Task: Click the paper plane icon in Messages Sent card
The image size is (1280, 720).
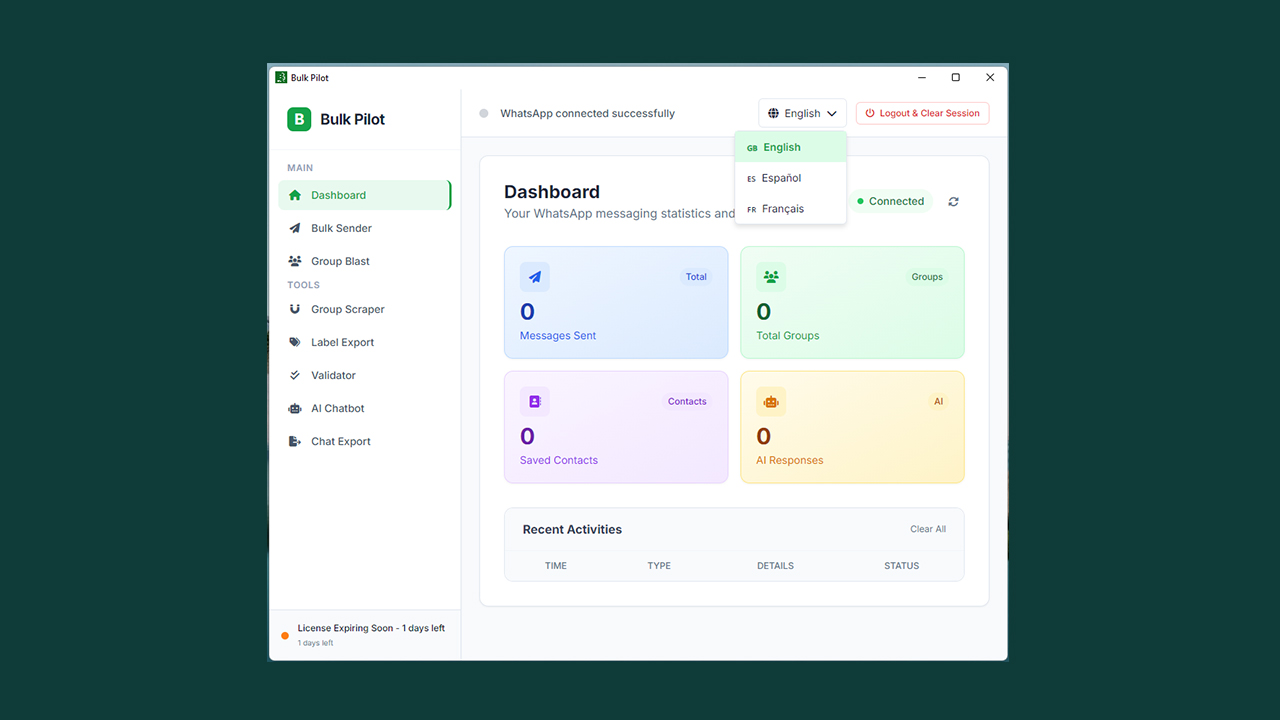Action: (535, 277)
